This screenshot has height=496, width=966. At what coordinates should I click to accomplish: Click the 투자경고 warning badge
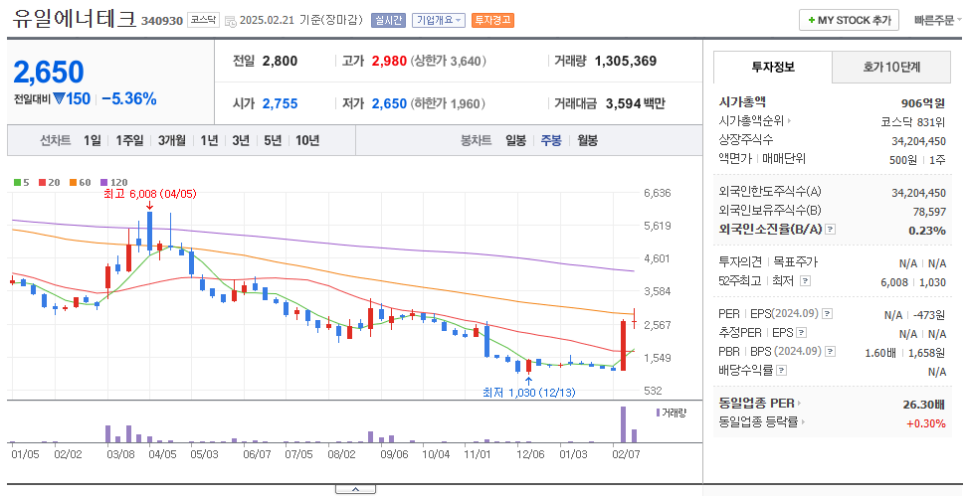coord(493,20)
